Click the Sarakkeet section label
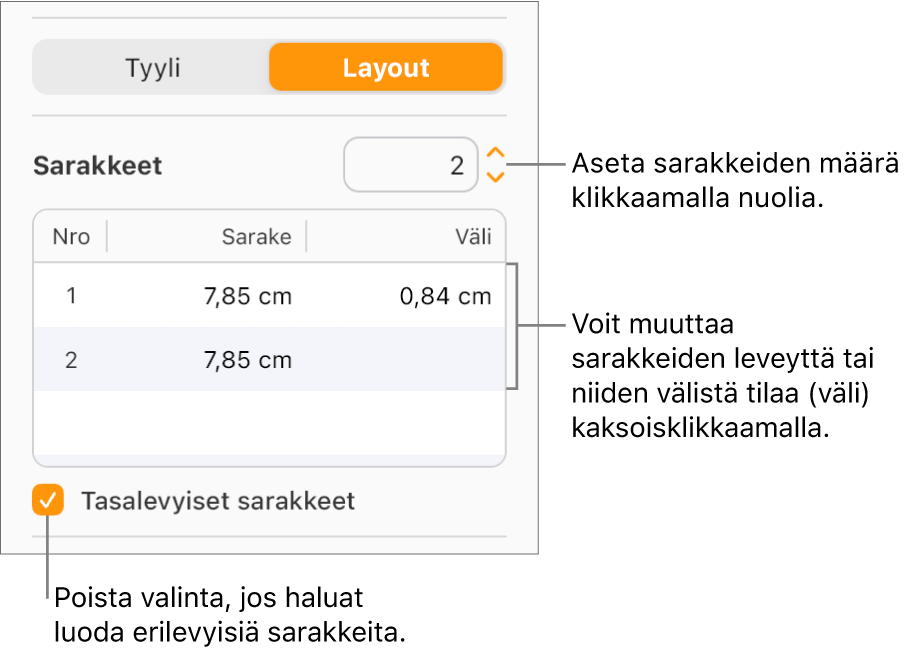Screen dimensions: 912x657 pos(97,165)
